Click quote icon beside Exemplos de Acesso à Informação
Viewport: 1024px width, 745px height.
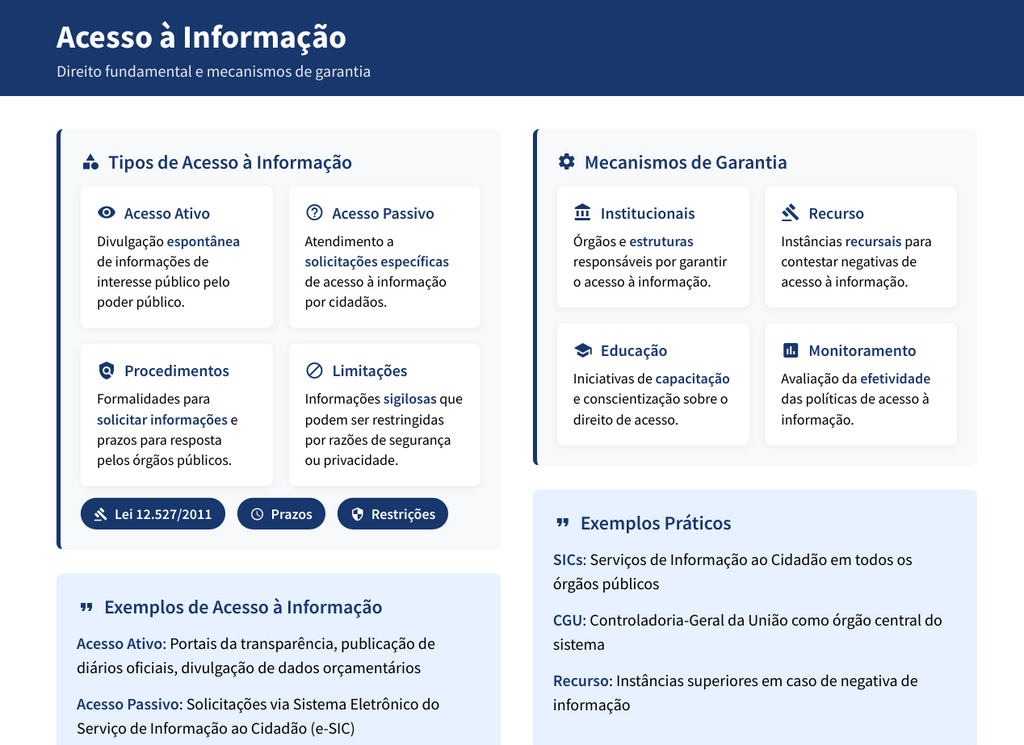[86, 607]
